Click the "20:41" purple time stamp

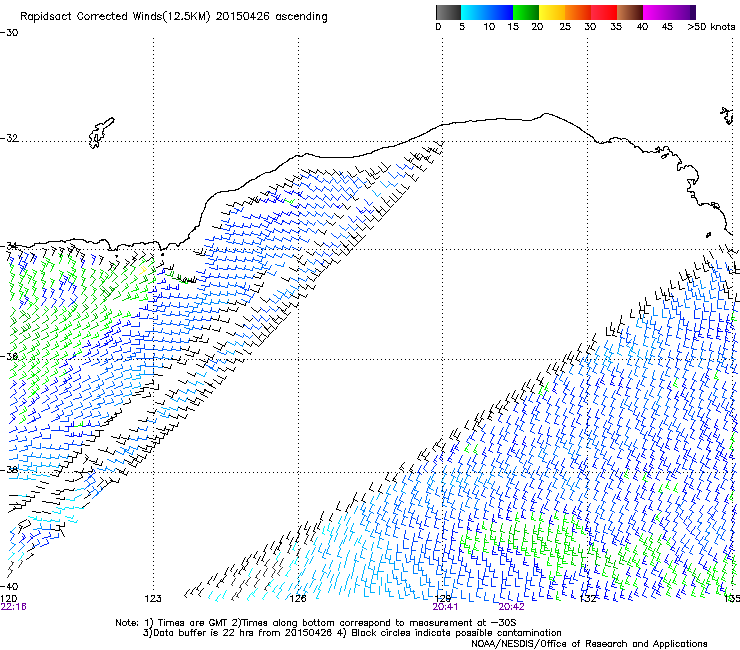coord(445,607)
